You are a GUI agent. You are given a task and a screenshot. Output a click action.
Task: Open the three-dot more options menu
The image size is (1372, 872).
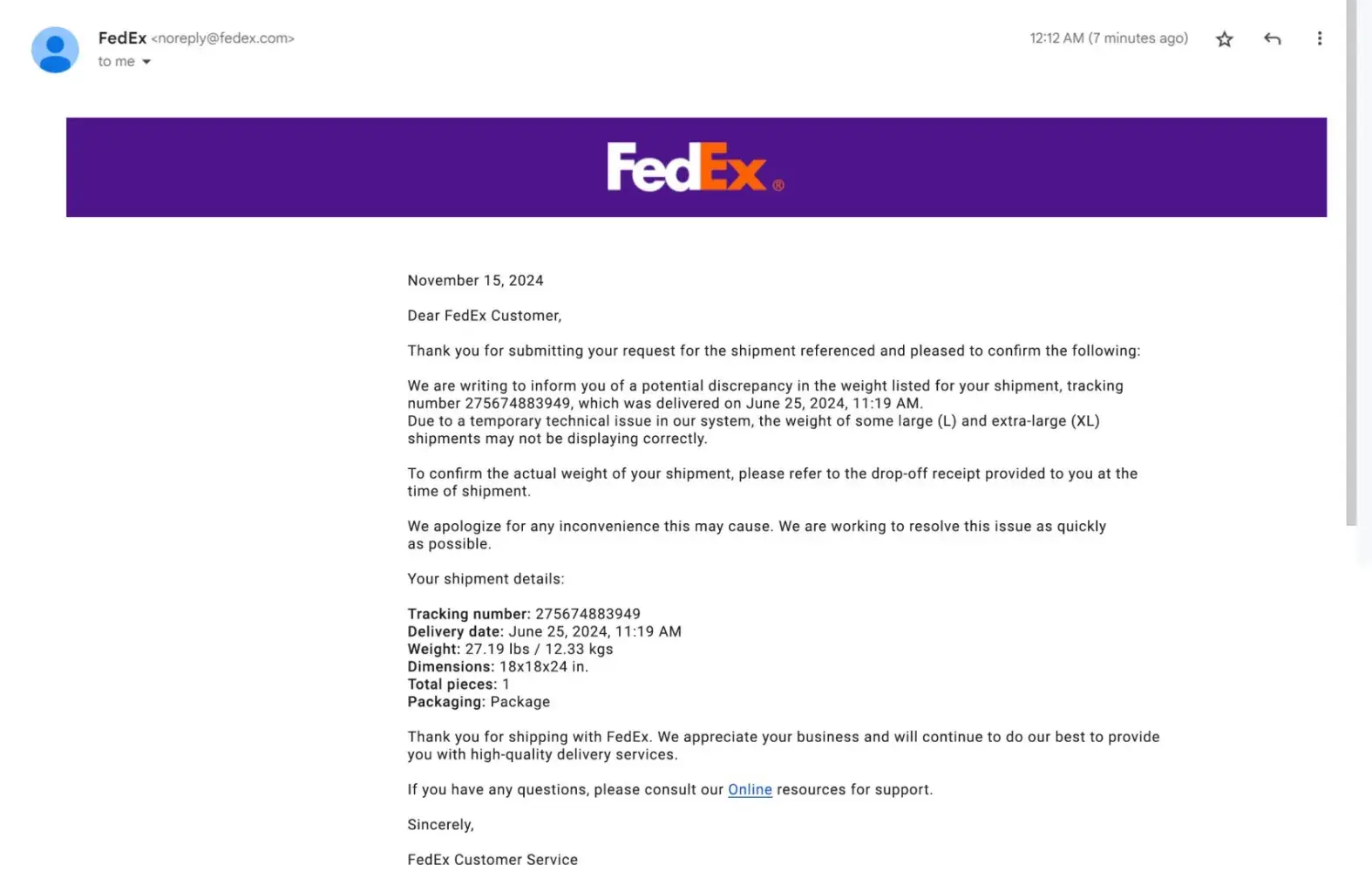pos(1319,38)
